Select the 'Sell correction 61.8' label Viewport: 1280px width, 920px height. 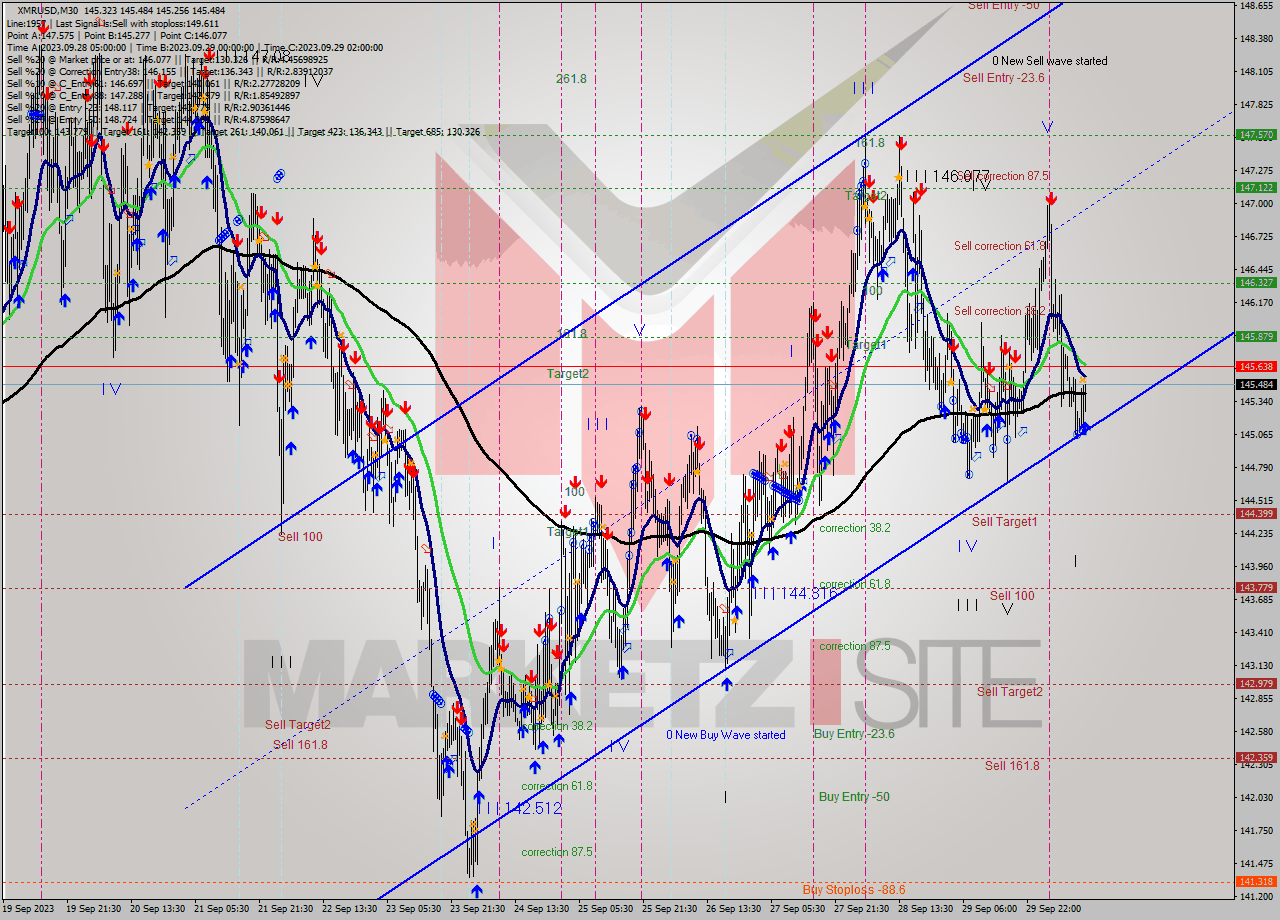pos(1000,246)
